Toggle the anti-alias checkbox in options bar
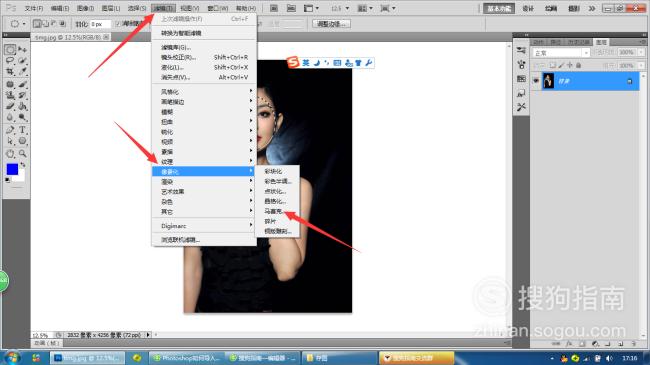650x365 pixels. (118, 24)
